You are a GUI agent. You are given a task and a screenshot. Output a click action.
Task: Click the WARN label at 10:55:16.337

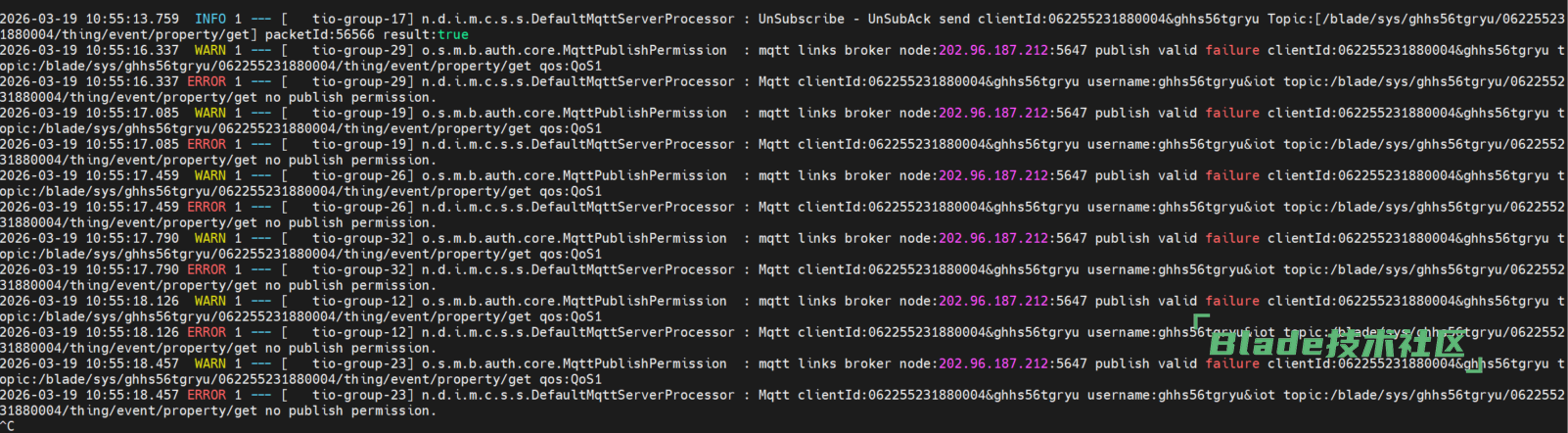click(x=209, y=50)
